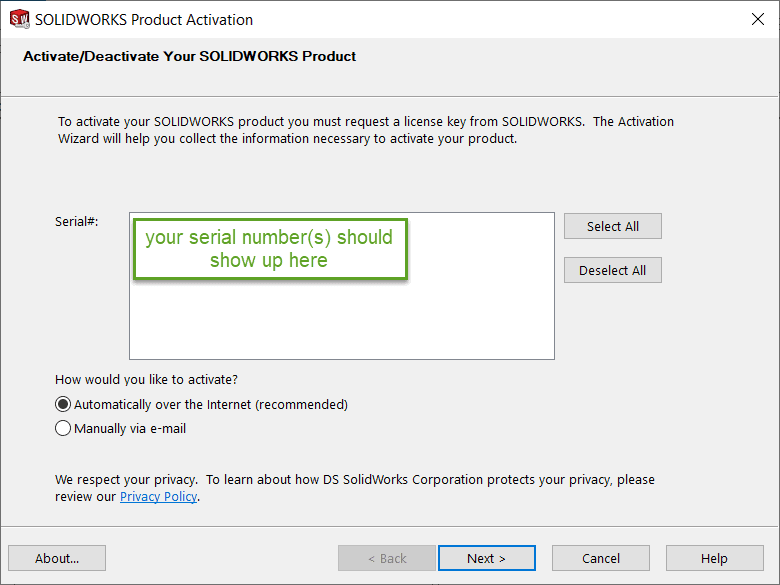The height and width of the screenshot is (585, 780).
Task: Click the Activate/Deactivate Your SOLIDWORKS Product heading
Action: coord(189,56)
